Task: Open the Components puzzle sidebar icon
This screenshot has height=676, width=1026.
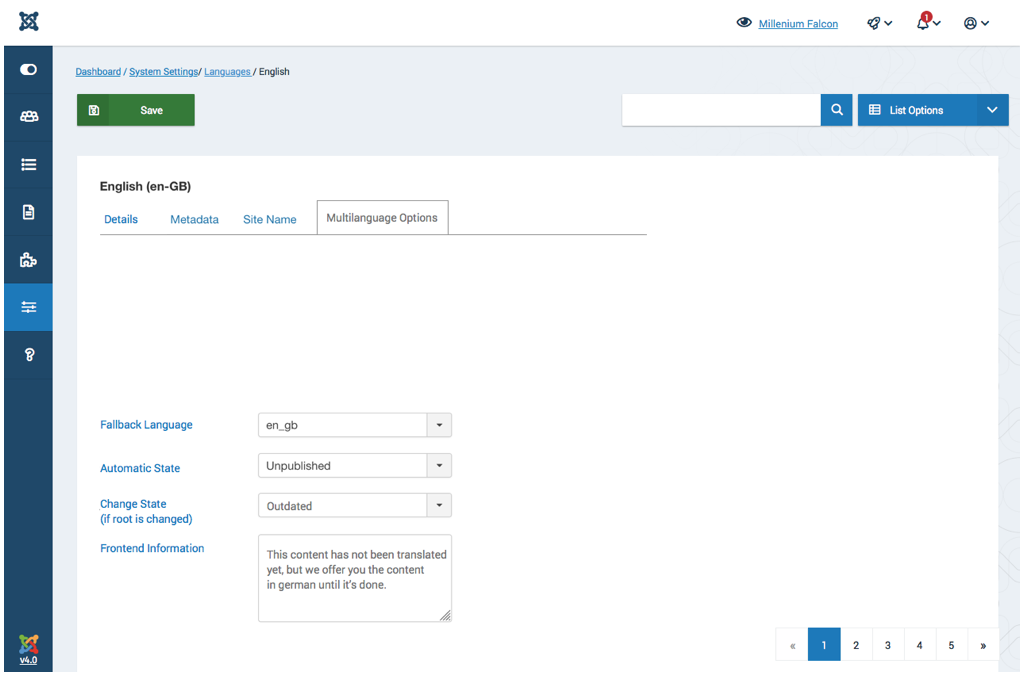Action: 28,260
